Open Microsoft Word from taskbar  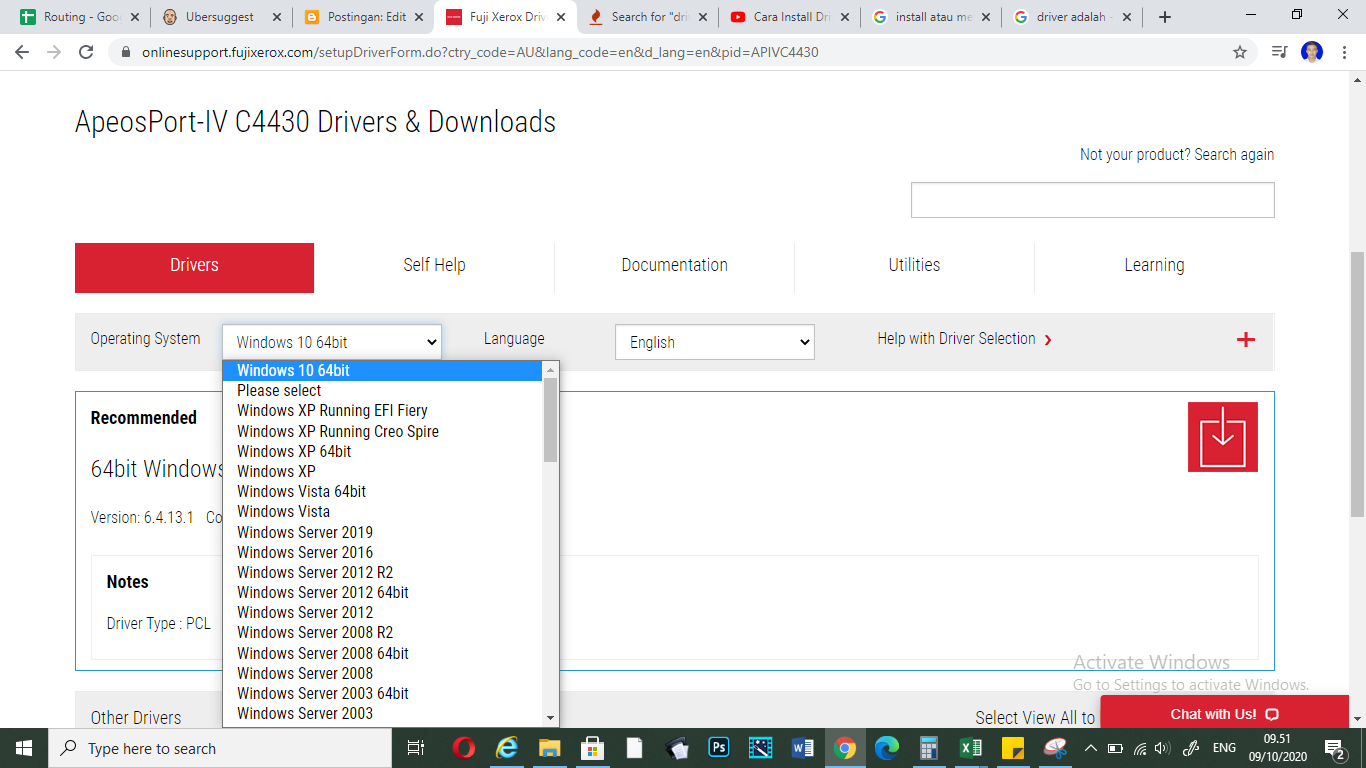[802, 748]
